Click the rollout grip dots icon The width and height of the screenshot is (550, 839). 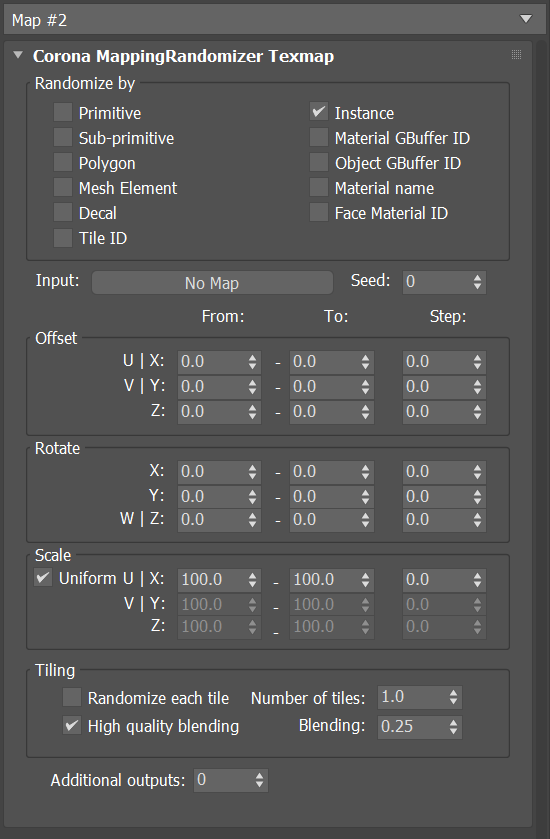pos(516,54)
